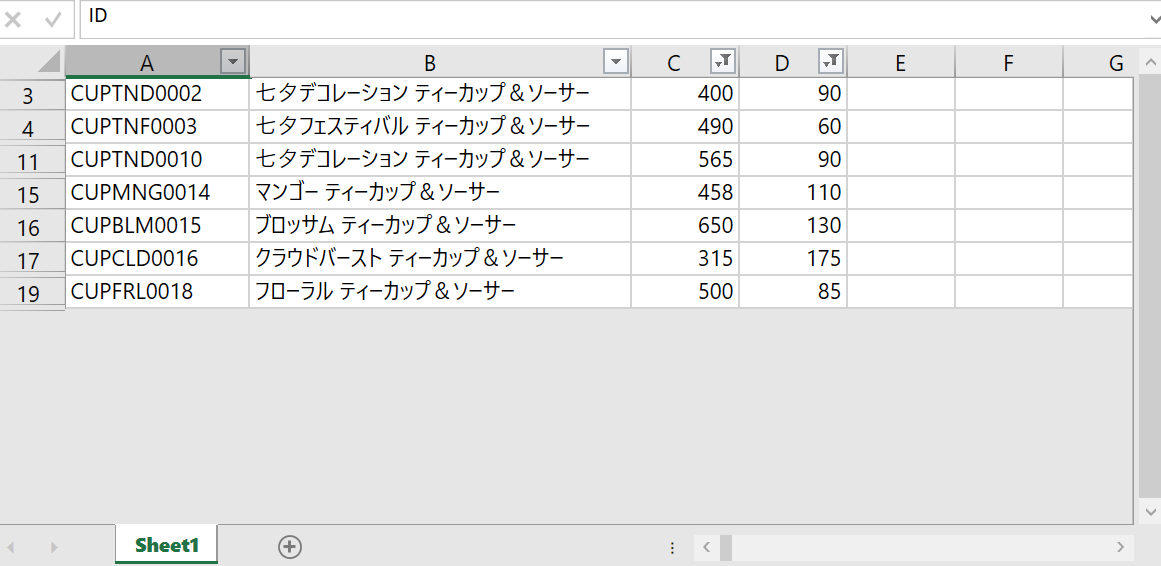Open the filter dropdown in column B
This screenshot has width=1161, height=566.
tap(617, 62)
